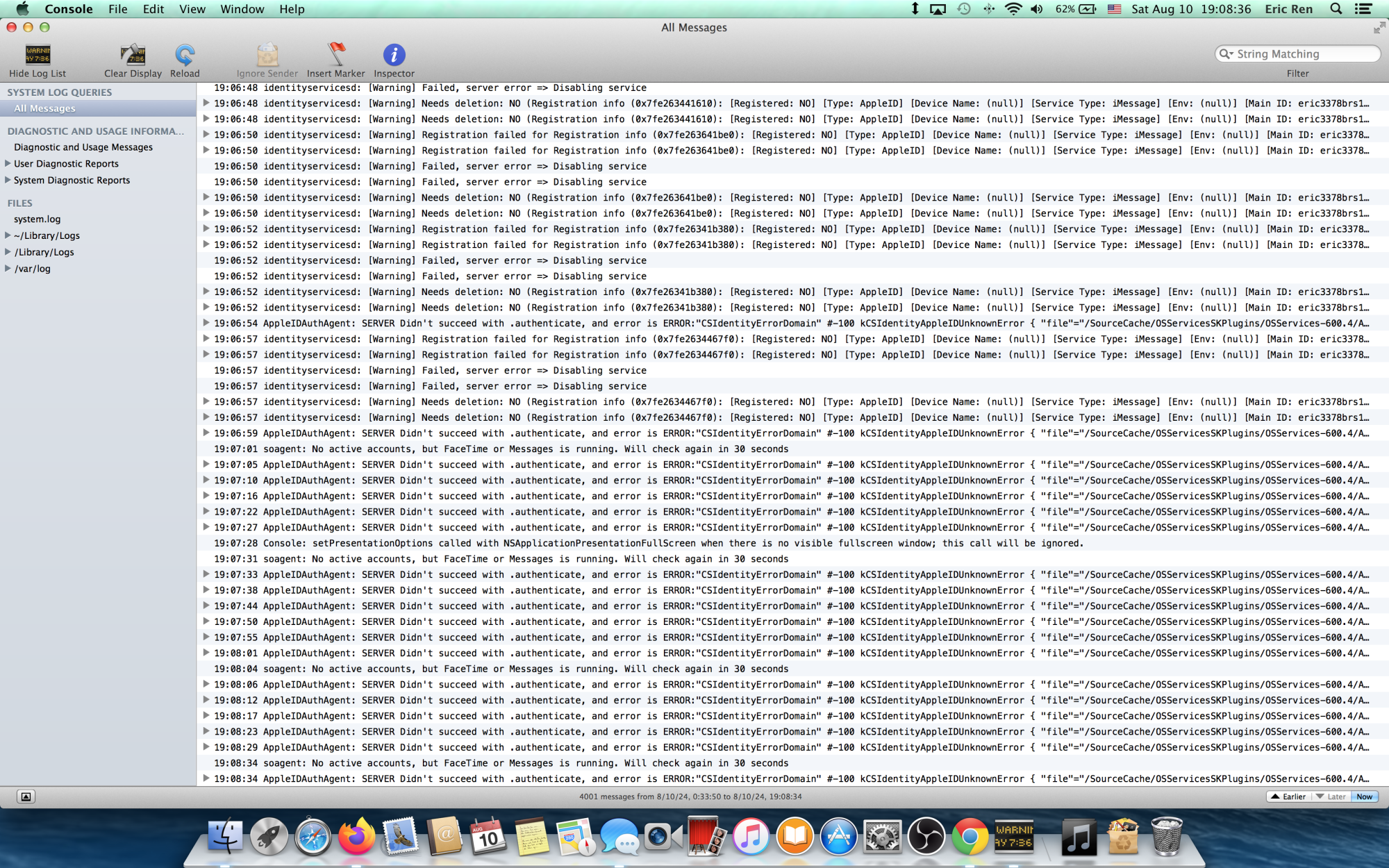Jump to Now messages
This screenshot has height=868, width=1389.
pyautogui.click(x=1364, y=796)
